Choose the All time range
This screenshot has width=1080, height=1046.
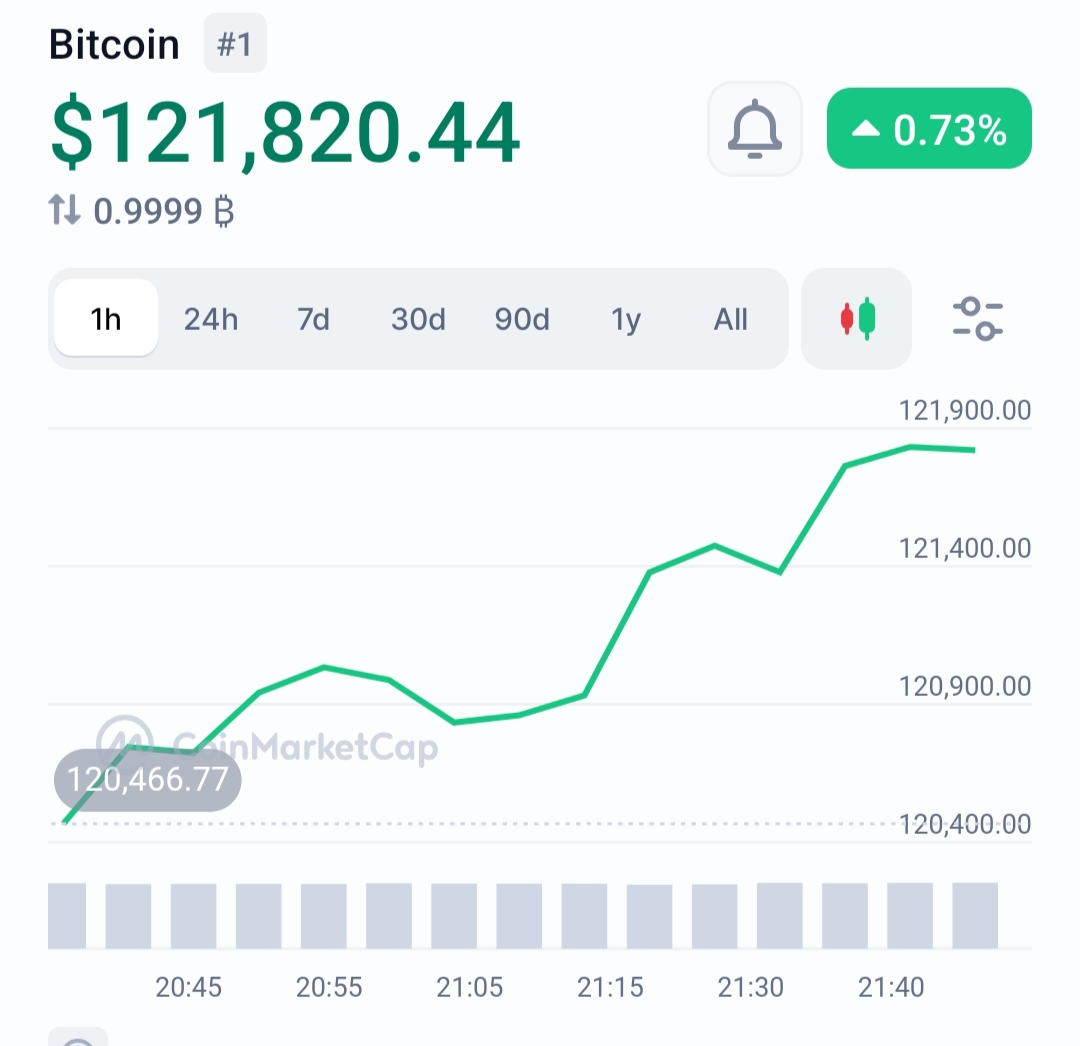point(730,319)
